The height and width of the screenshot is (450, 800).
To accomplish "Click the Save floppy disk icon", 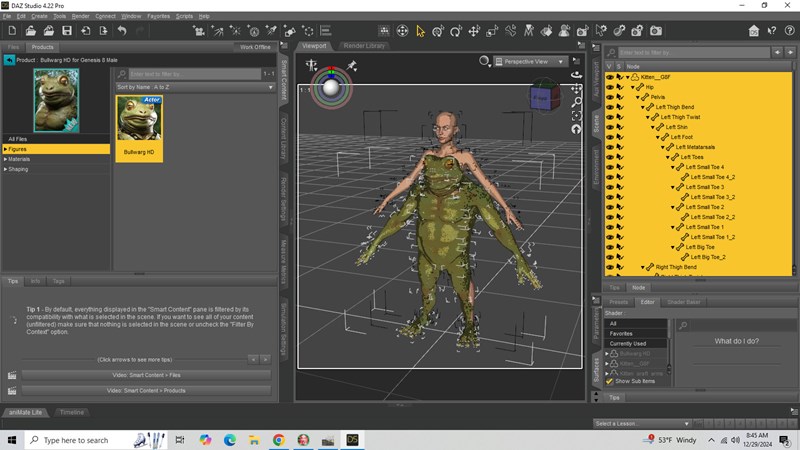I will (x=67, y=31).
